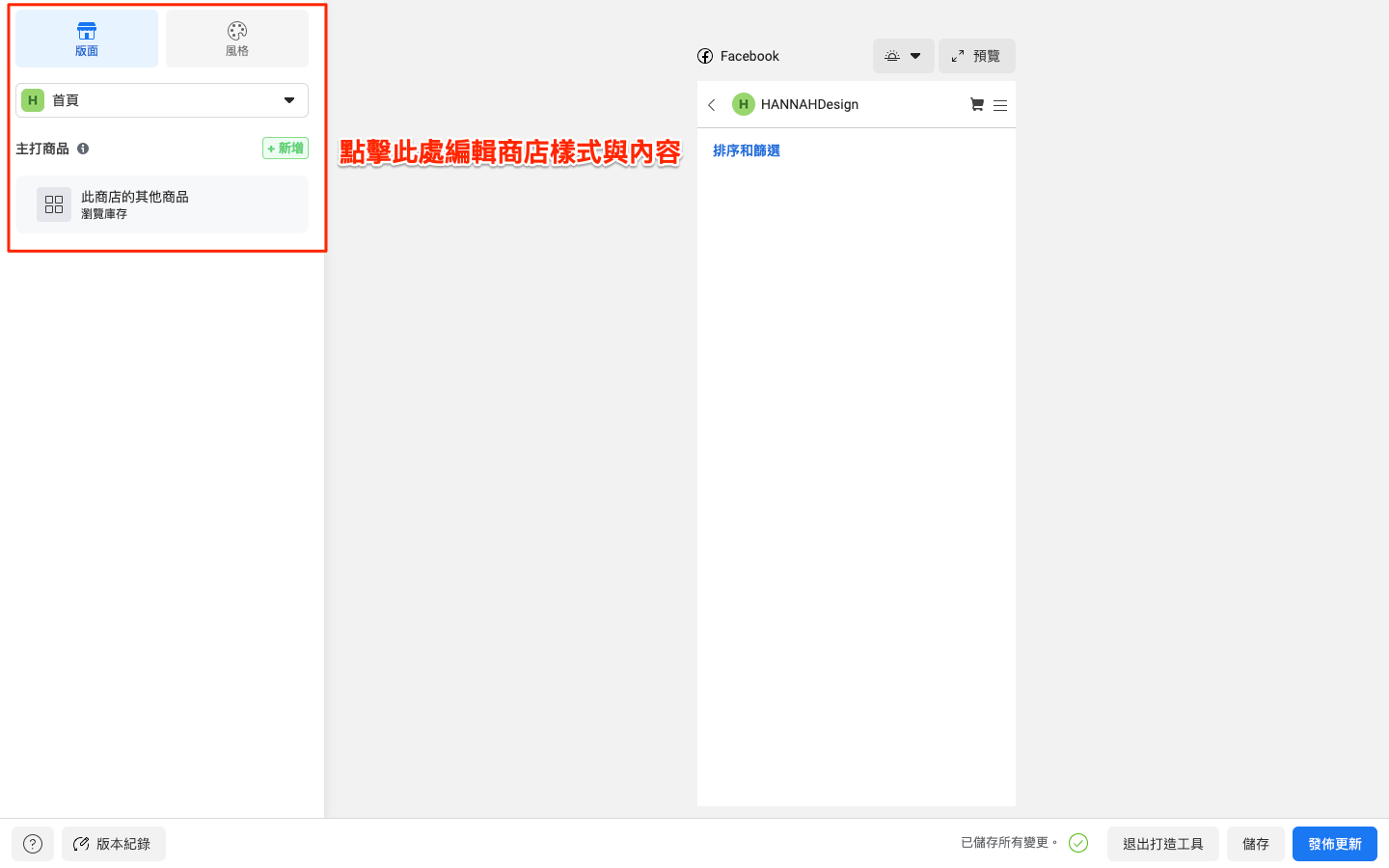Click the 主打商品 info icon

[83, 149]
